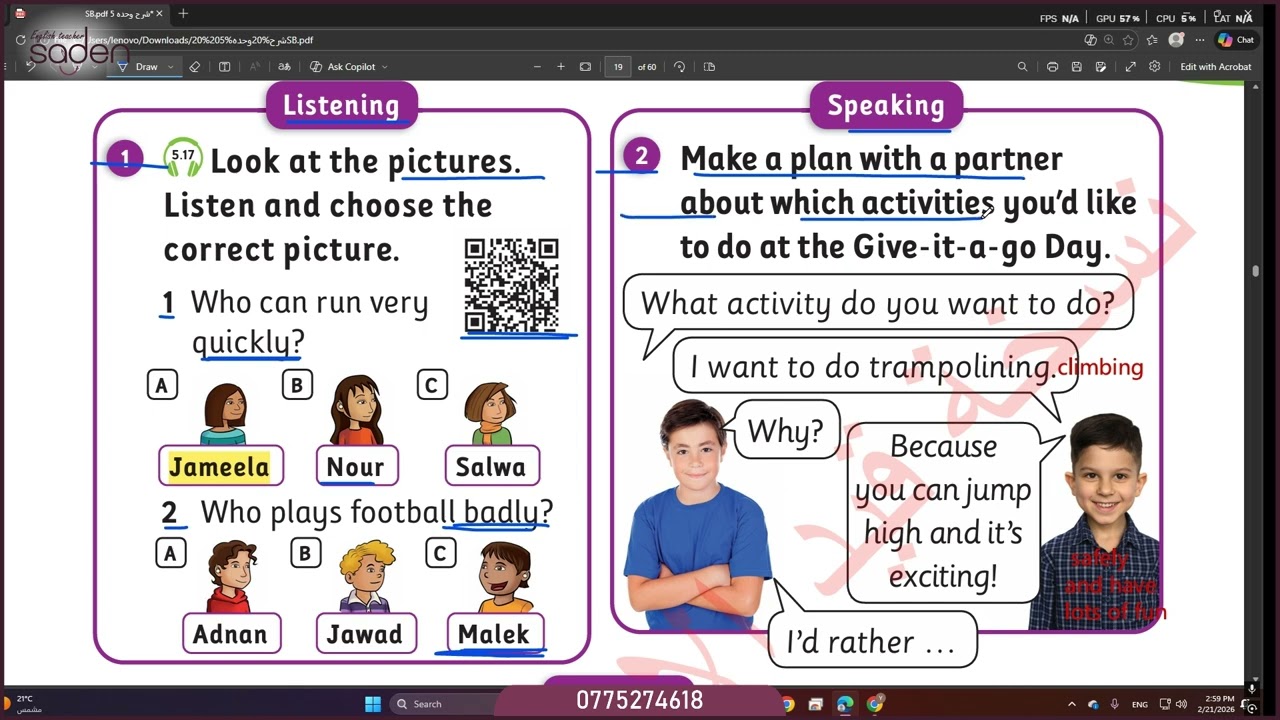Click the Ask Copilot button

click(342, 67)
